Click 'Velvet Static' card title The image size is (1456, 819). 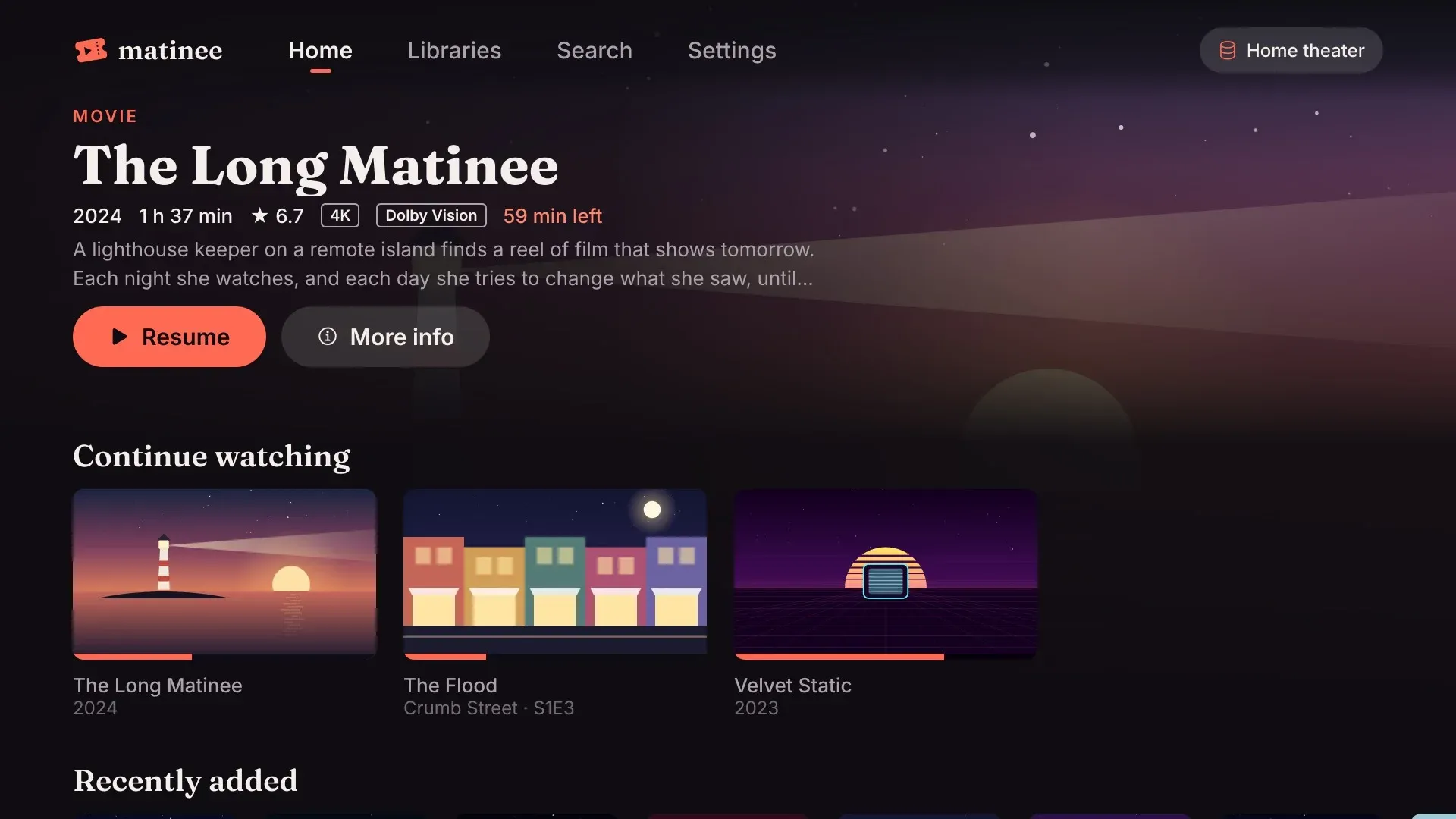pos(792,686)
